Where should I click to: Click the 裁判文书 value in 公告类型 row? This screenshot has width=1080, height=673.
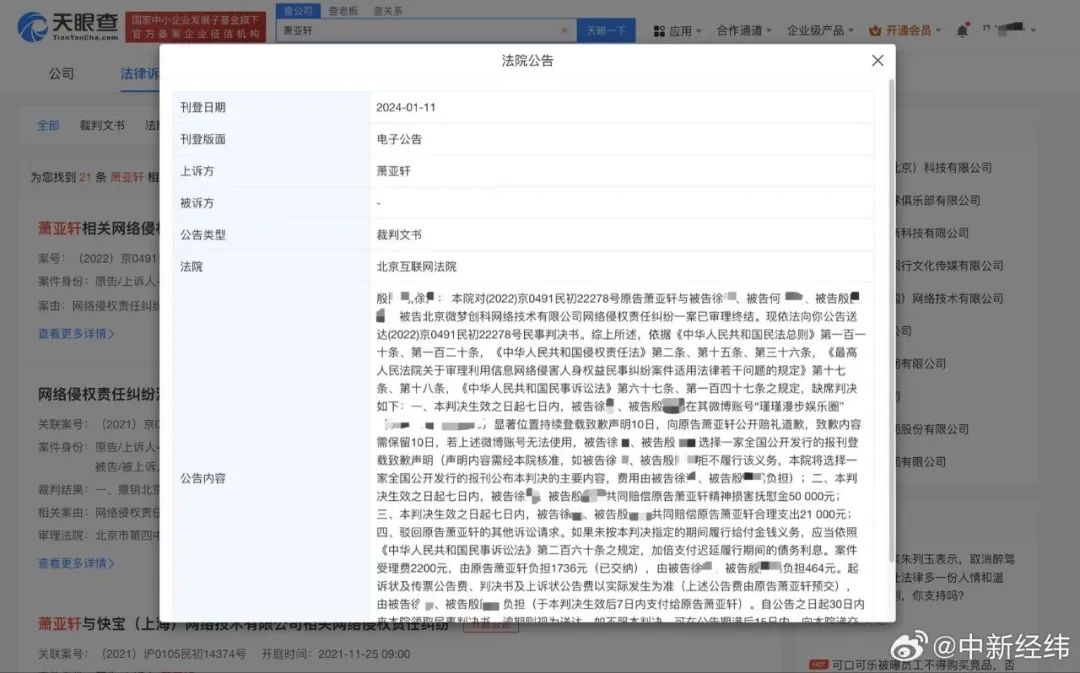coord(399,235)
